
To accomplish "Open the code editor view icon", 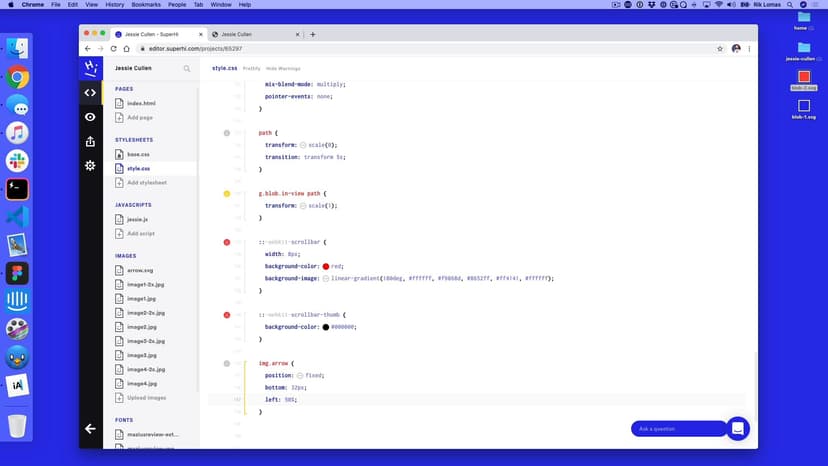I will tap(90, 93).
